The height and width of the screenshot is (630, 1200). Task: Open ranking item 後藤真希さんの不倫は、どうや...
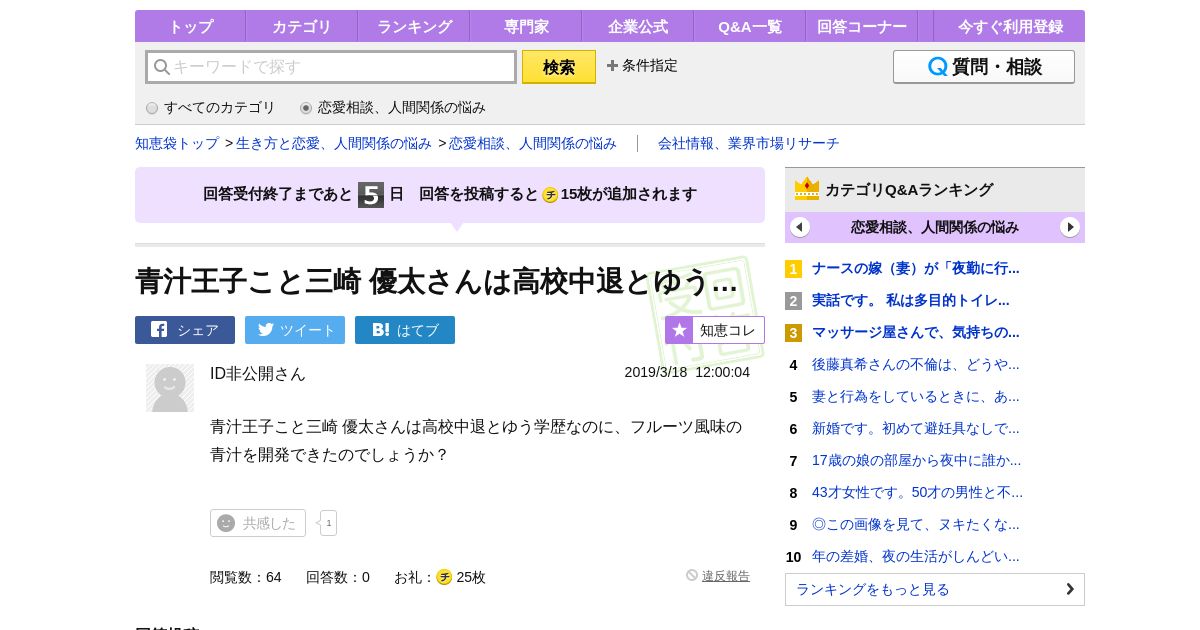pyautogui.click(x=916, y=364)
